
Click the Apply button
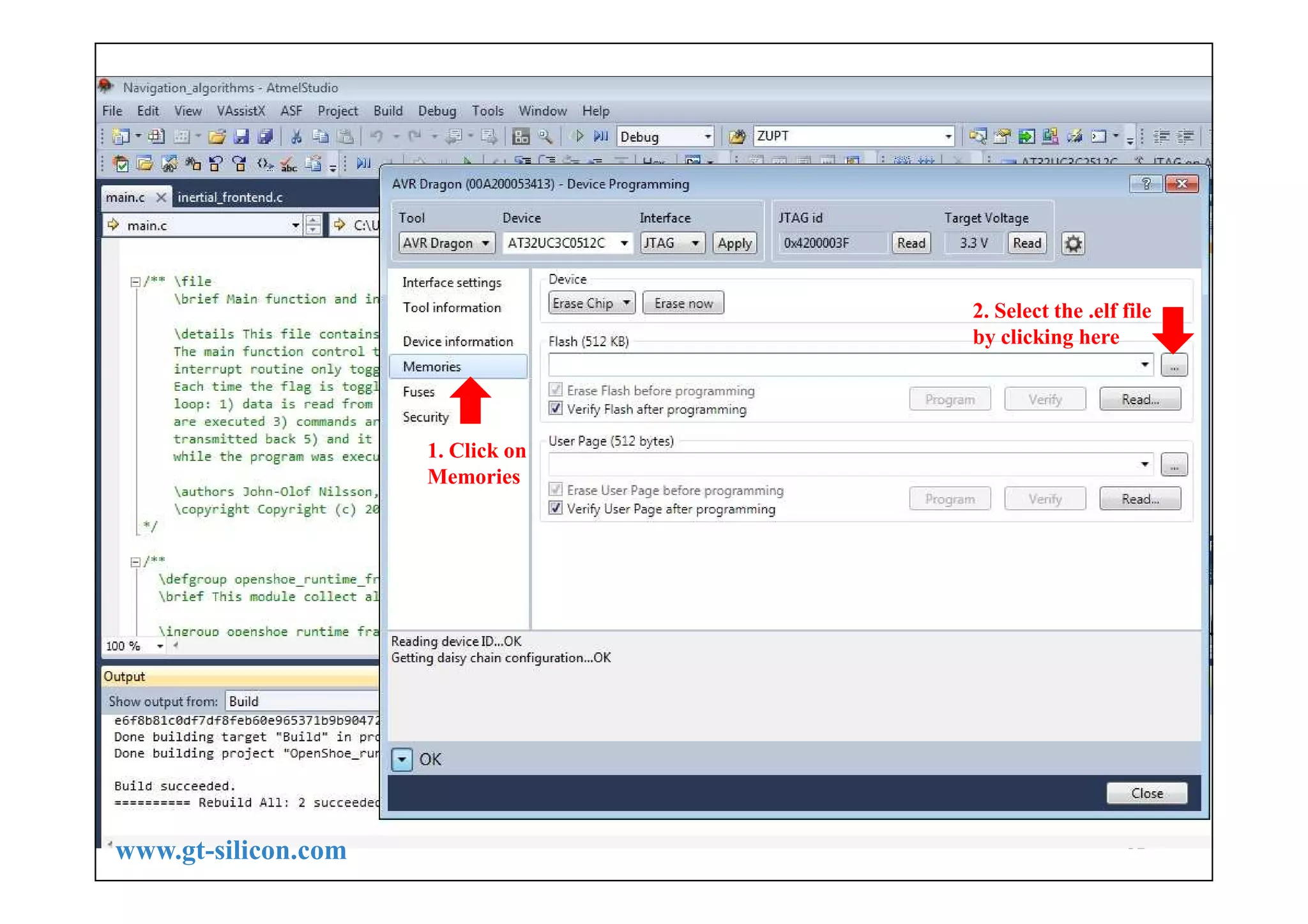[x=734, y=243]
